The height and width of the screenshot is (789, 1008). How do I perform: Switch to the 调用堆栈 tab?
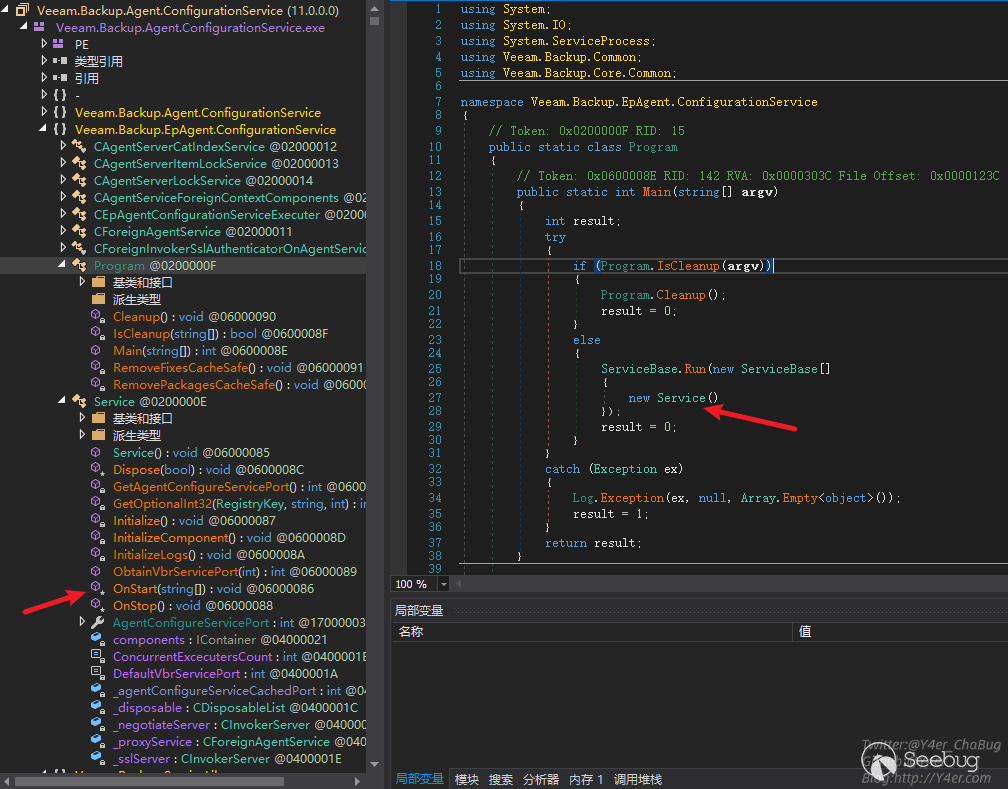click(x=637, y=779)
